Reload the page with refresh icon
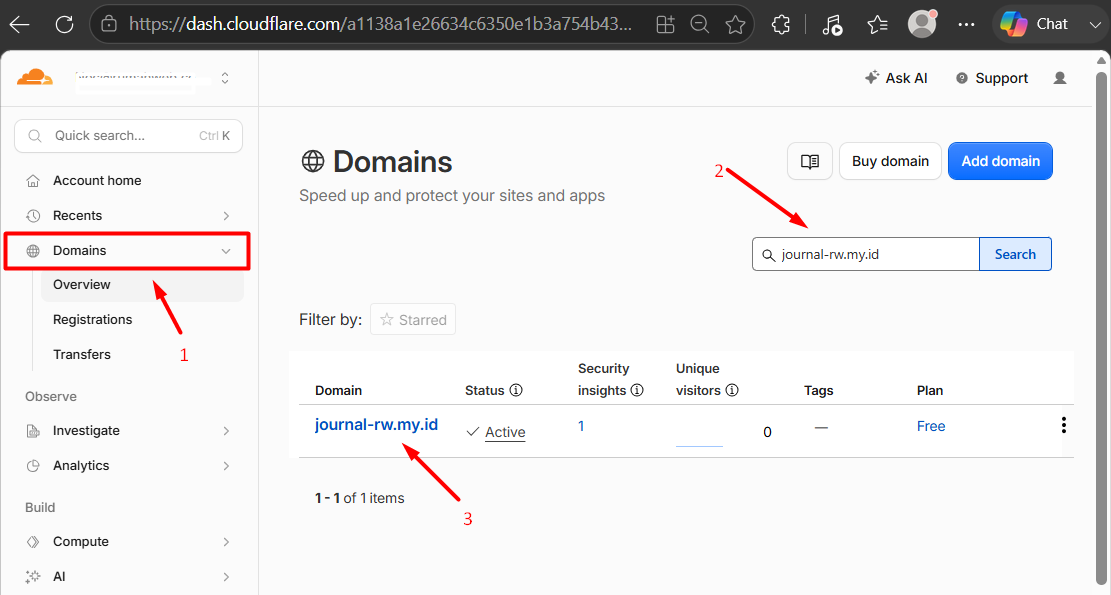Viewport: 1111px width, 595px height. point(64,25)
